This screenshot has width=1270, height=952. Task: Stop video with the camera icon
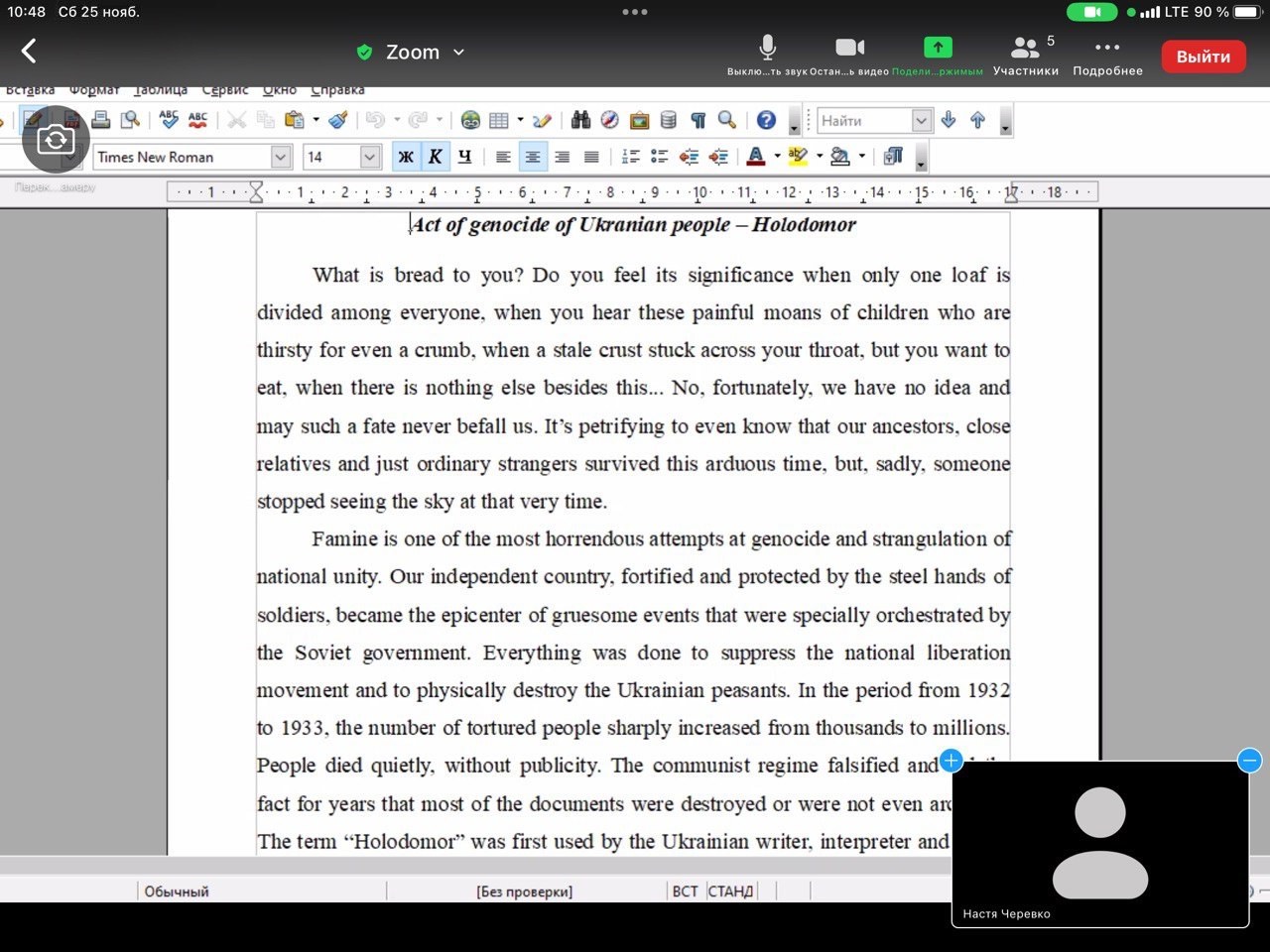849,56
